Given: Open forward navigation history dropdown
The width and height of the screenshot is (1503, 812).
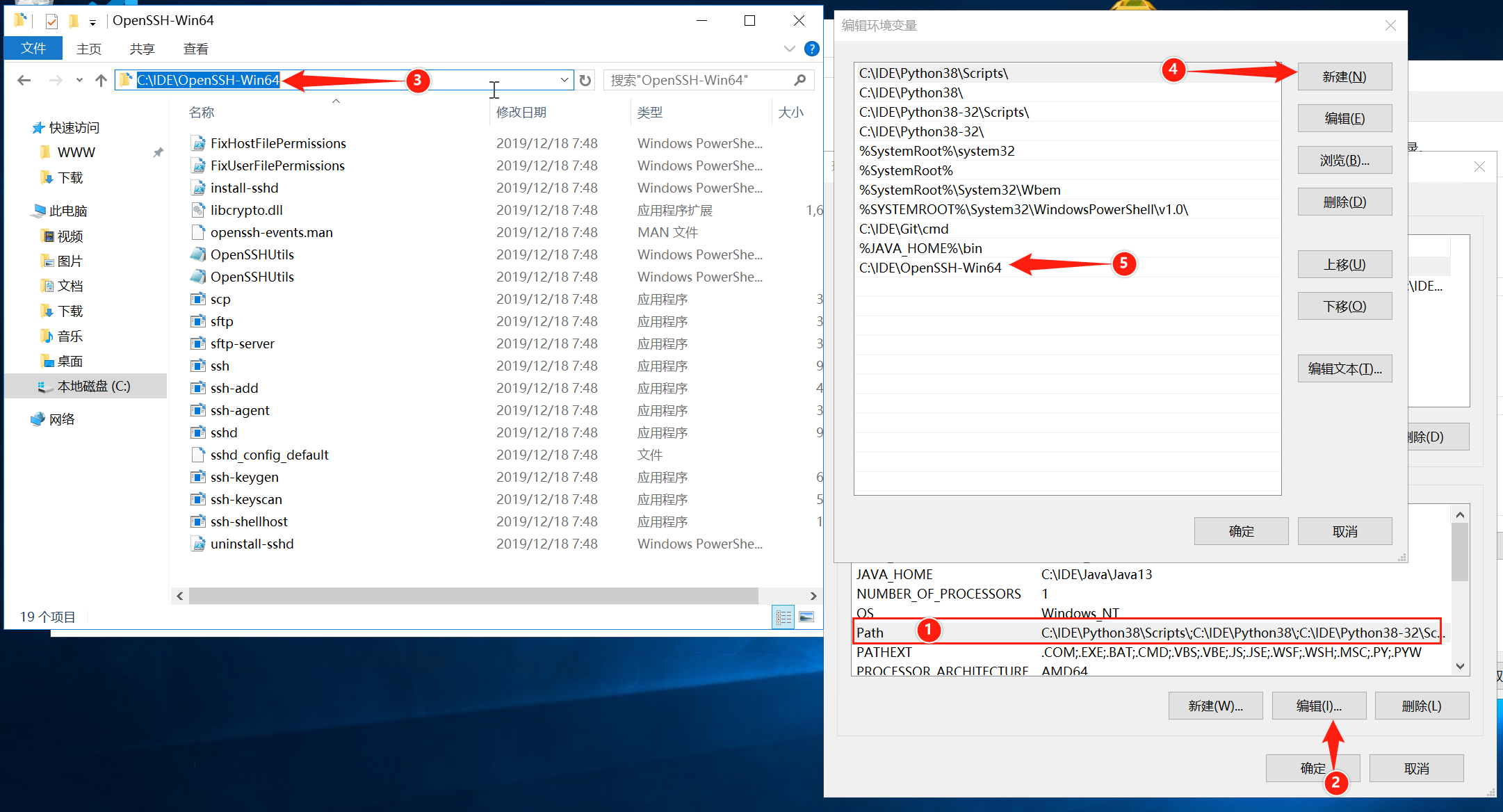Looking at the screenshot, I should (78, 80).
